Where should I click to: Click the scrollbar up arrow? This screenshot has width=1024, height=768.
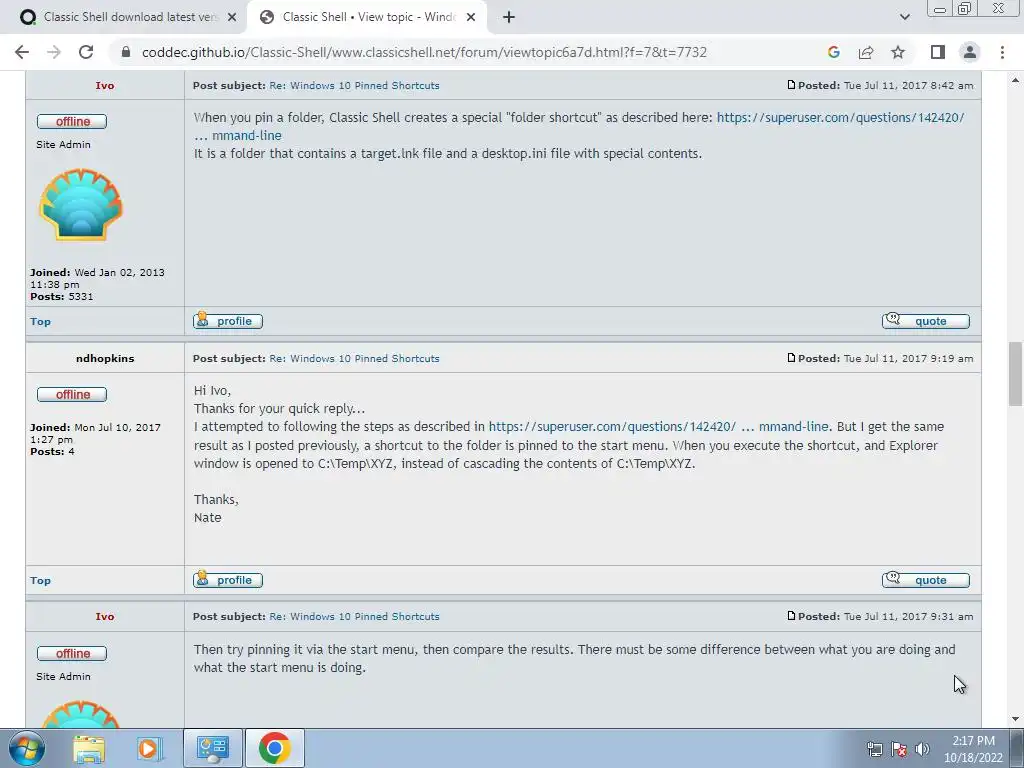1015,80
